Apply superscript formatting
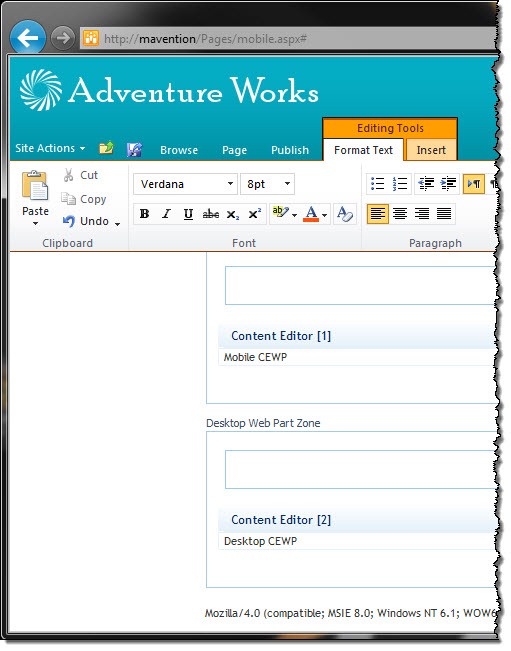Viewport: 511px width, 651px height. (254, 214)
